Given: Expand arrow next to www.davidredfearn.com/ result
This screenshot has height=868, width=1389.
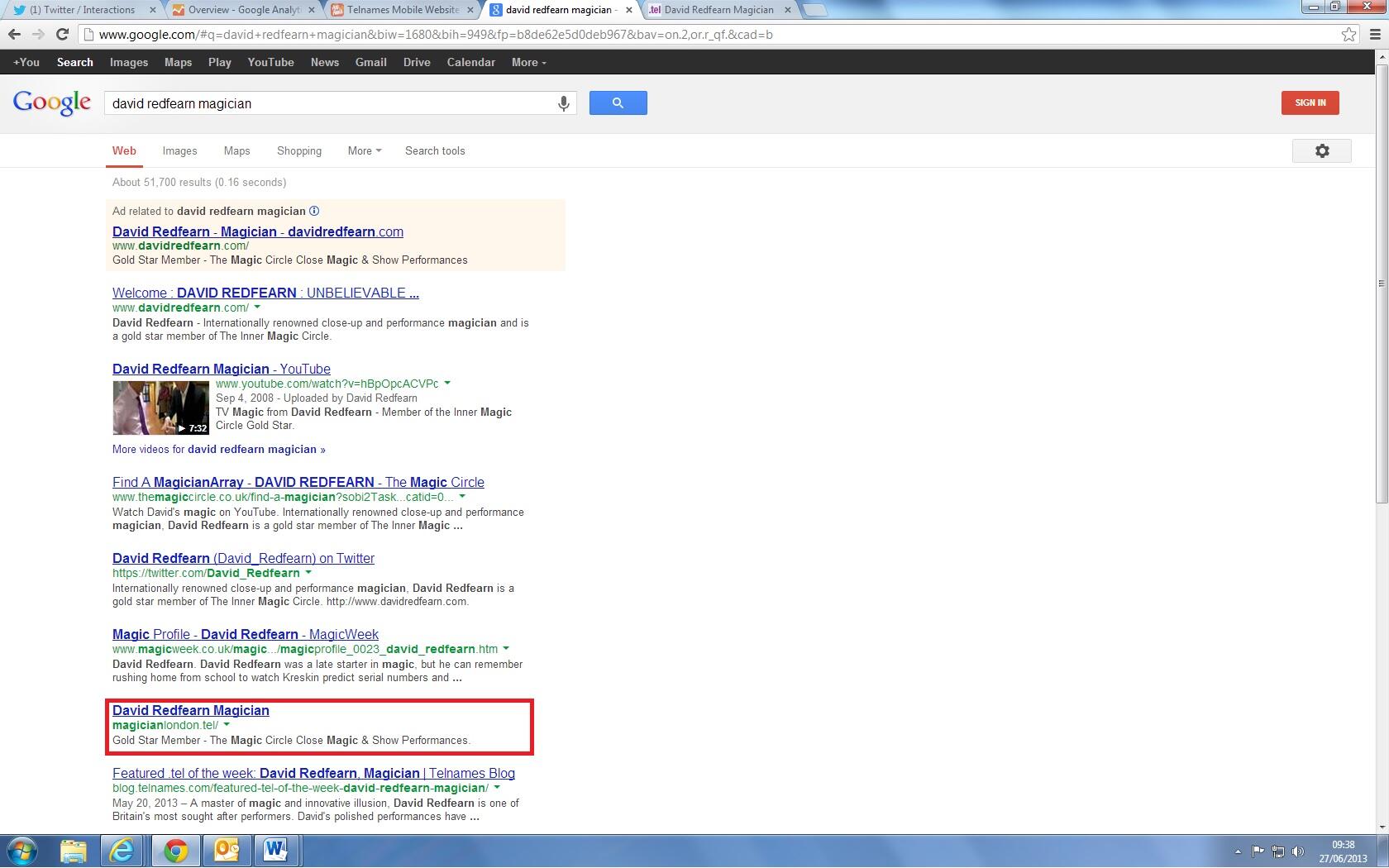Looking at the screenshot, I should click(257, 308).
